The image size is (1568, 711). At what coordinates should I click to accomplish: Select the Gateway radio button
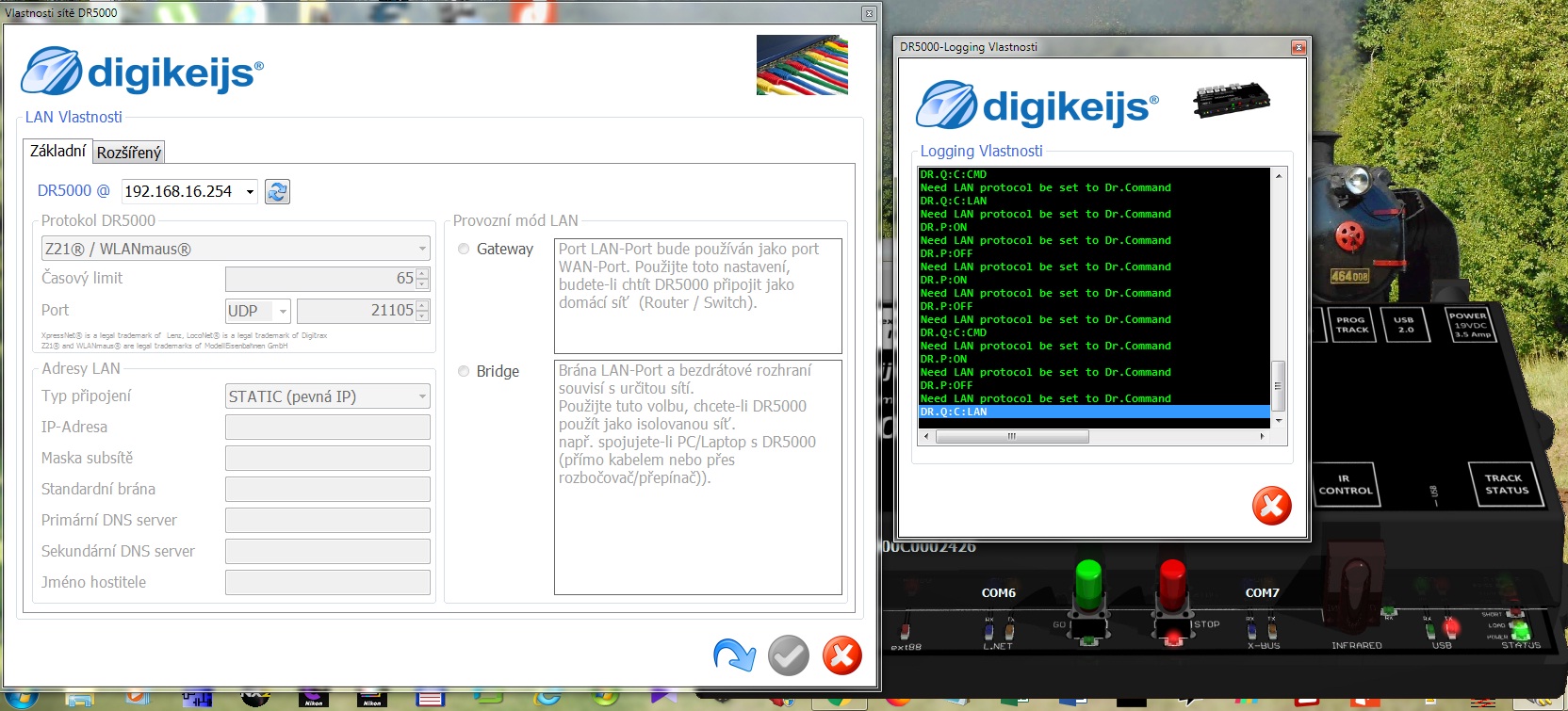pos(464,250)
